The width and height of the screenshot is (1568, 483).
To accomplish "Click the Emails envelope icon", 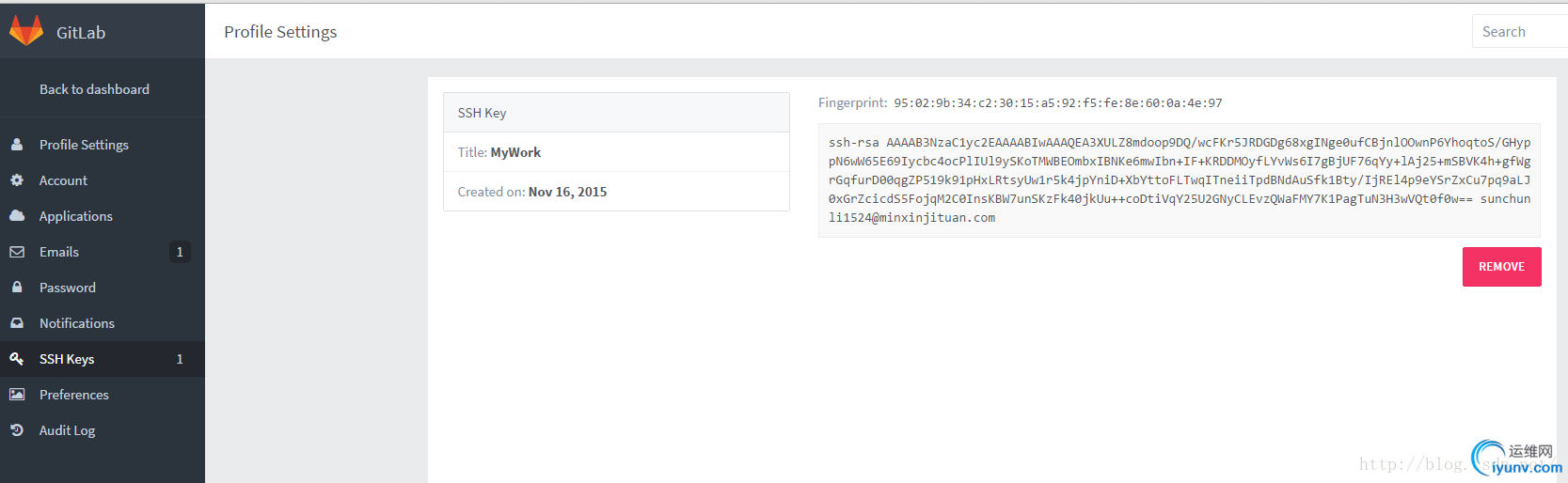I will pyautogui.click(x=17, y=252).
